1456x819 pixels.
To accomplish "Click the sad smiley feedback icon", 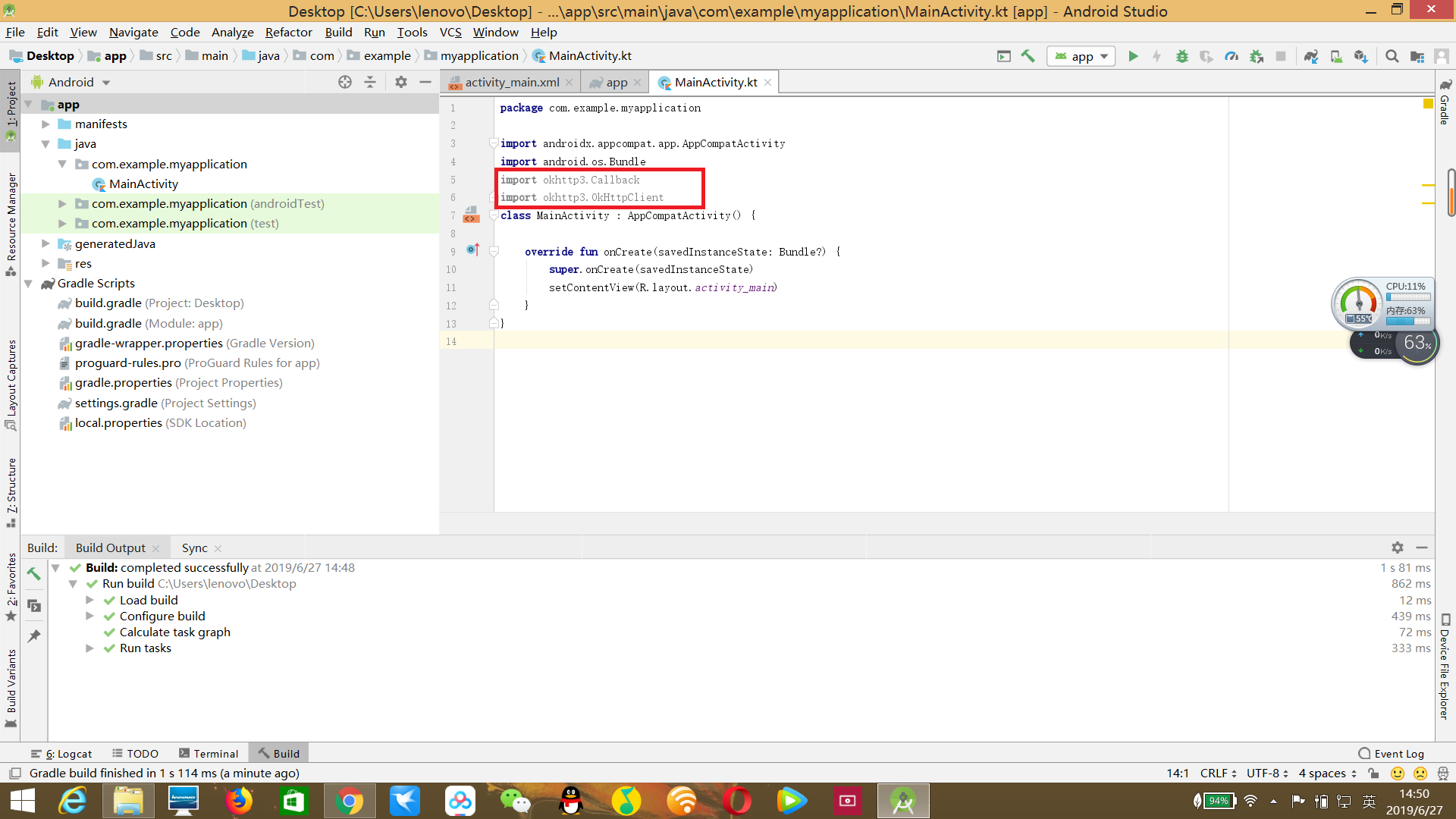I will coord(1420,773).
